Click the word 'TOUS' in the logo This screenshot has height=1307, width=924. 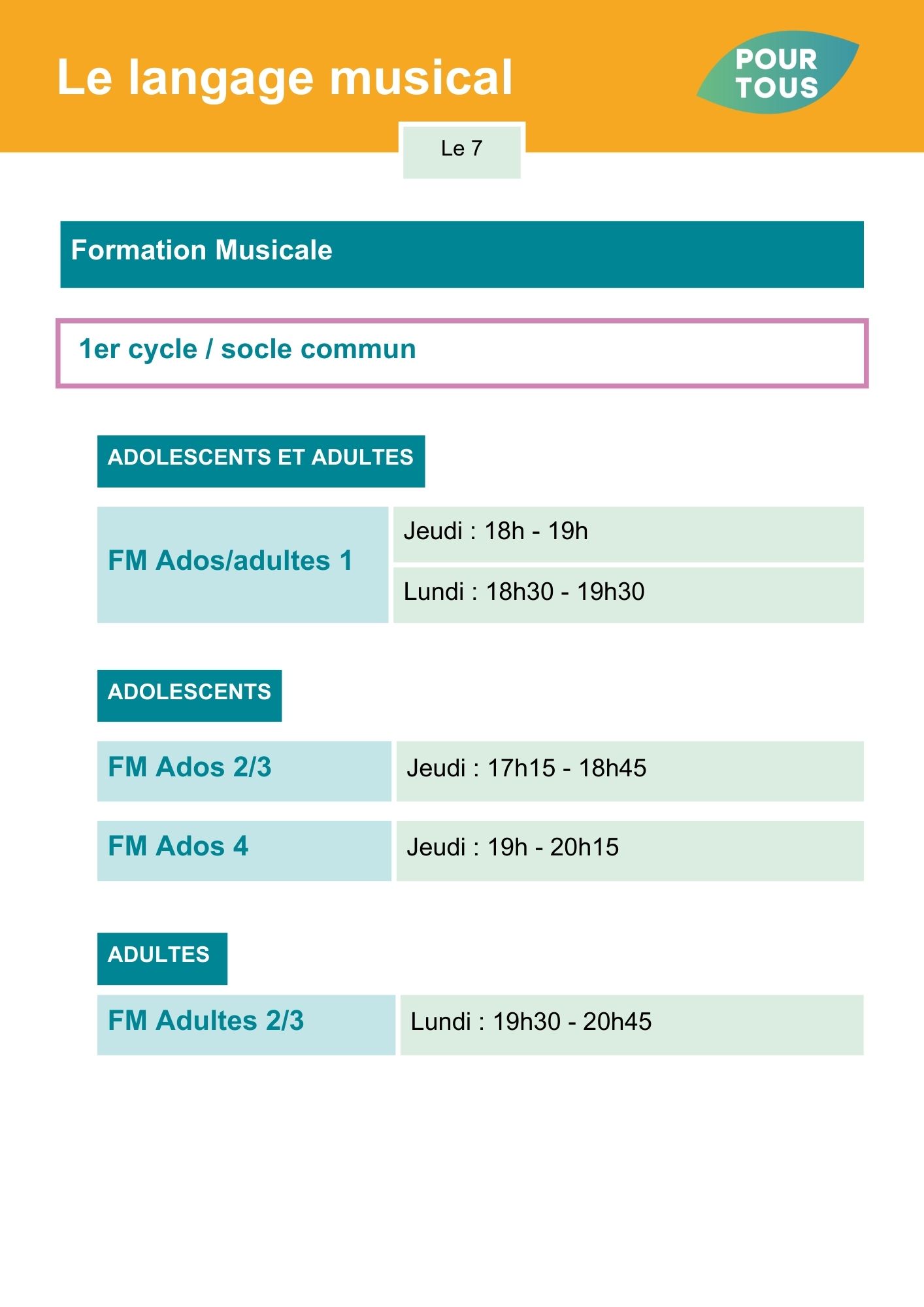(777, 88)
